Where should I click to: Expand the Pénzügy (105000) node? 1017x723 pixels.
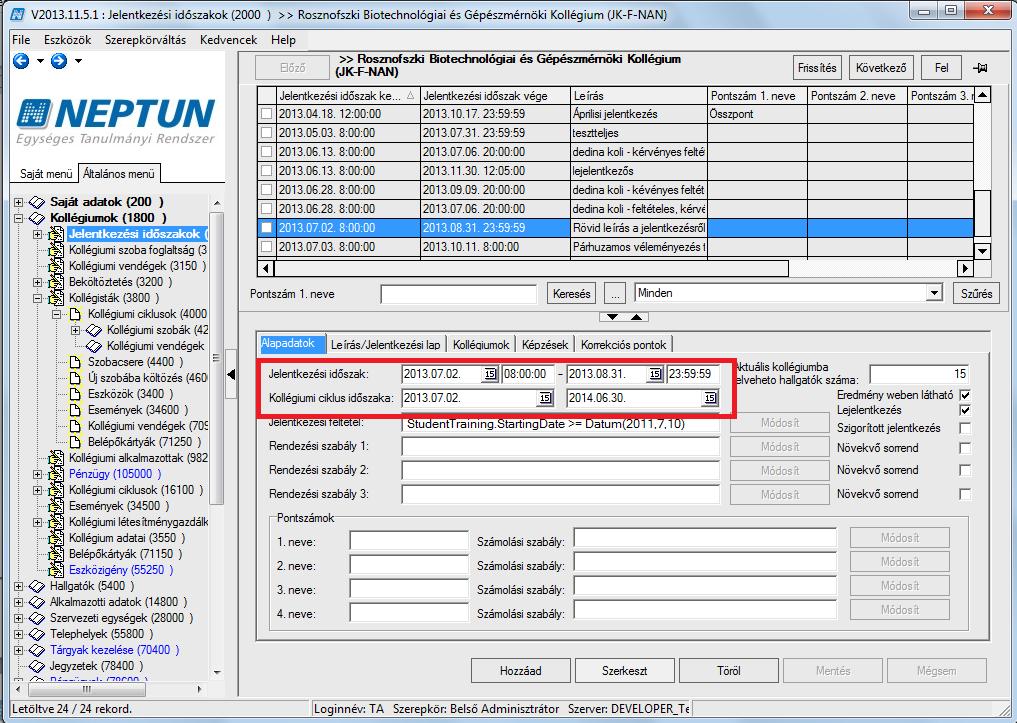pyautogui.click(x=38, y=474)
